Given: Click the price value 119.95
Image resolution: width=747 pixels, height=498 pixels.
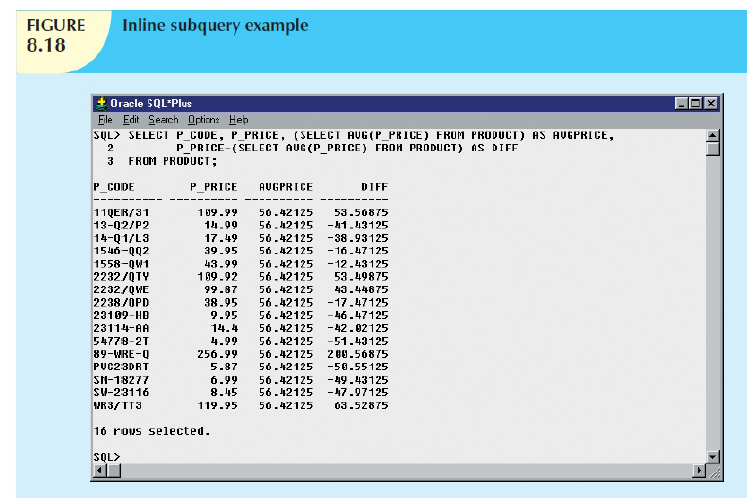Looking at the screenshot, I should point(217,406).
